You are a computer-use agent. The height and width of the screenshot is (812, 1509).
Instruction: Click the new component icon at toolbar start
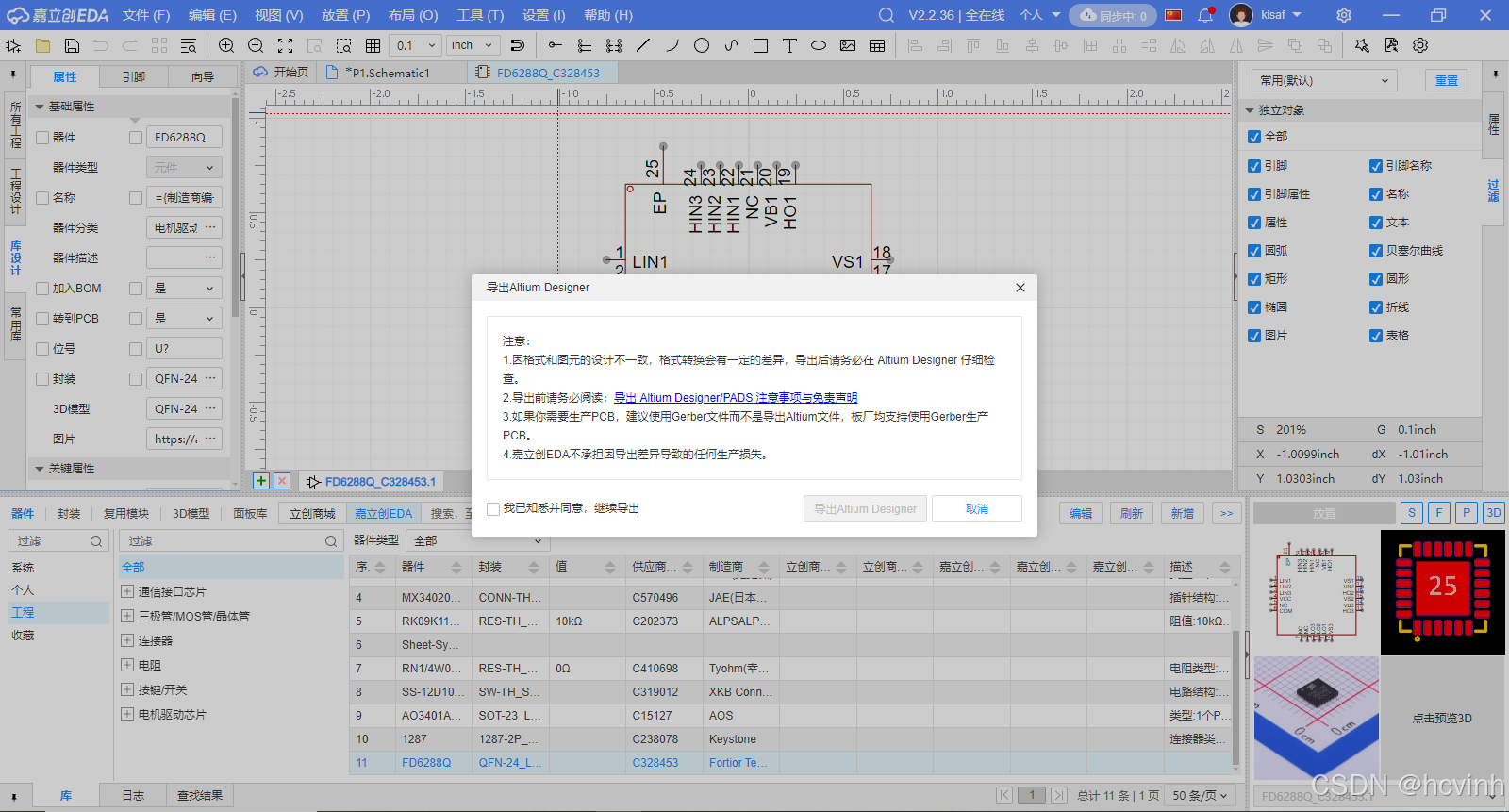pyautogui.click(x=13, y=45)
